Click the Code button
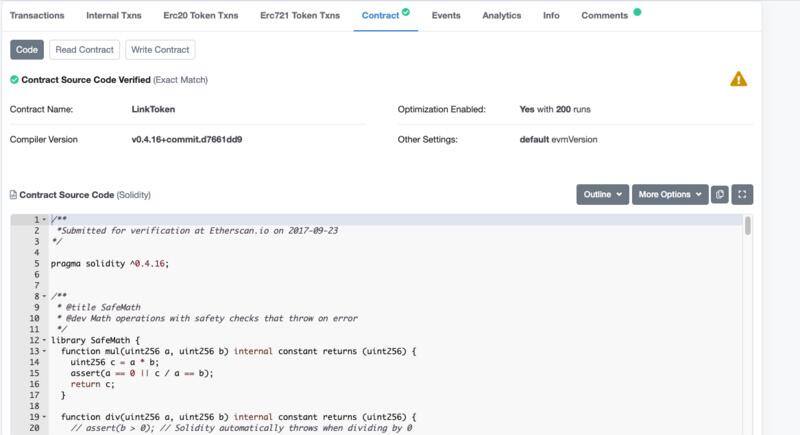Screen dimensions: 800x435 27,49
